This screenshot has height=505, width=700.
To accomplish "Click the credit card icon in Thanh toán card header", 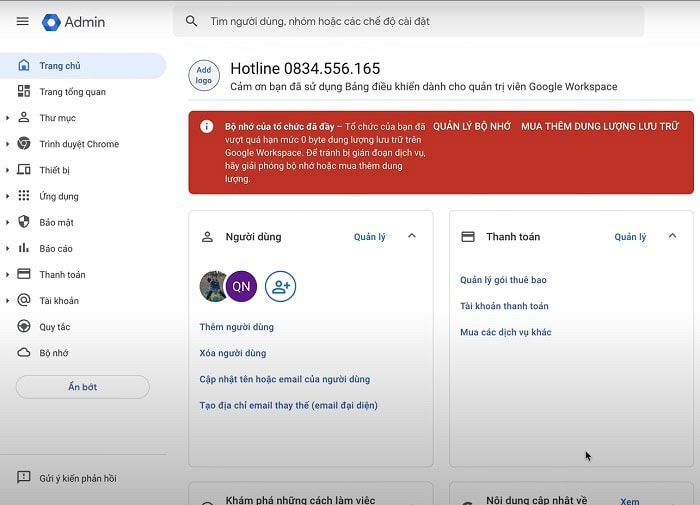I will click(468, 237).
